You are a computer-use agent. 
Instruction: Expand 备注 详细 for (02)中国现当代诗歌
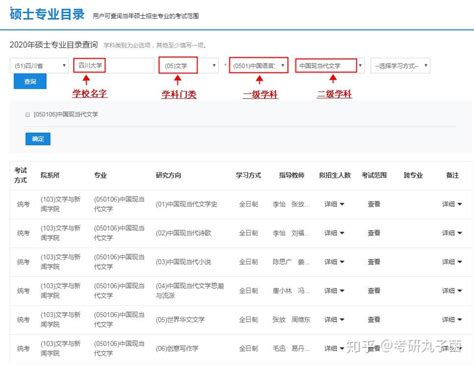tap(452, 233)
